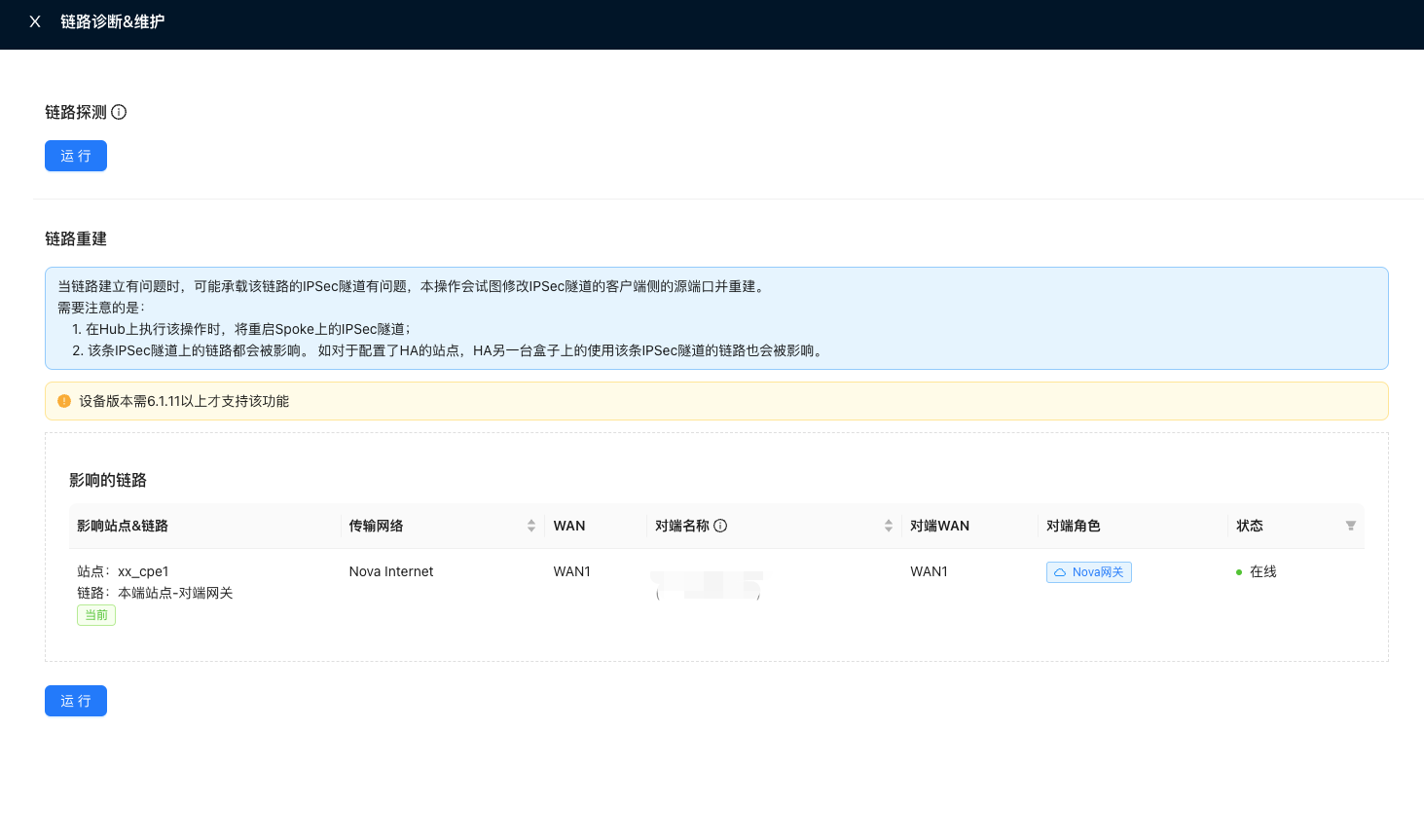Screen dimensions: 1424x840
Task: Click the 对端WAN column header
Action: pos(940,526)
